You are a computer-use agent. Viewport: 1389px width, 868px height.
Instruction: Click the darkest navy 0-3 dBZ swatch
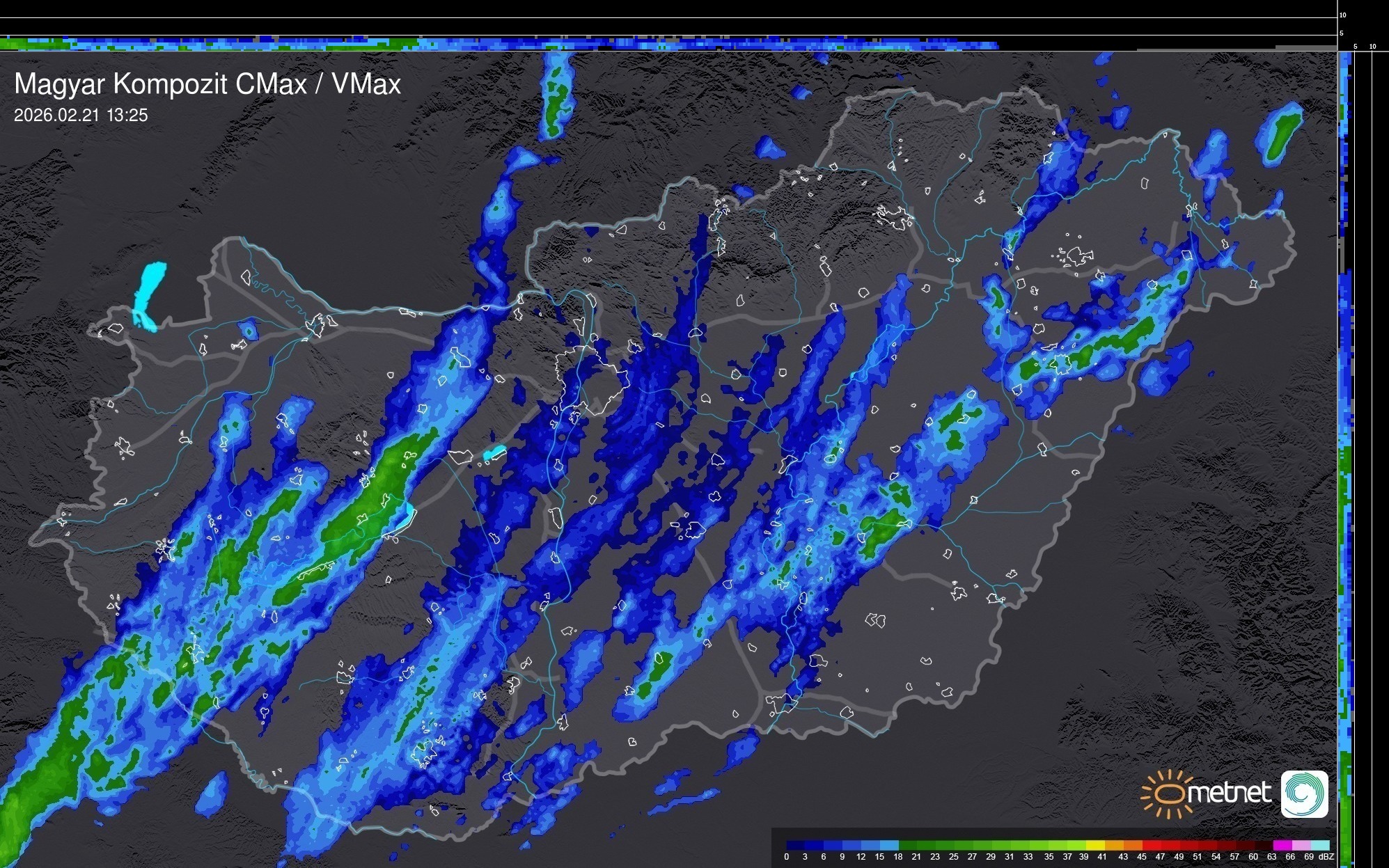[796, 845]
